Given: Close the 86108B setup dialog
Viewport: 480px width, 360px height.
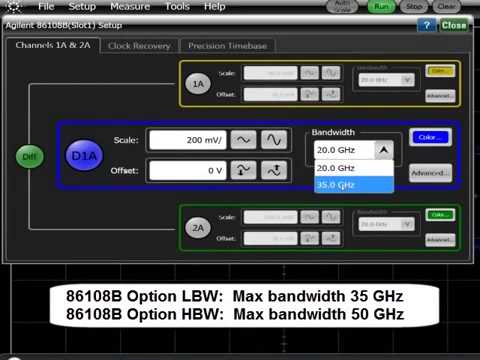Looking at the screenshot, I should tap(454, 25).
